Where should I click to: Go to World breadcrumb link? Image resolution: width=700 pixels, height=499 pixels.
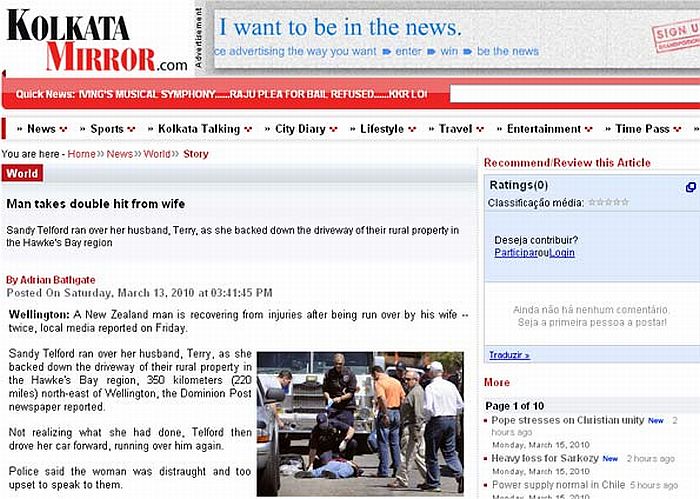[x=157, y=154]
